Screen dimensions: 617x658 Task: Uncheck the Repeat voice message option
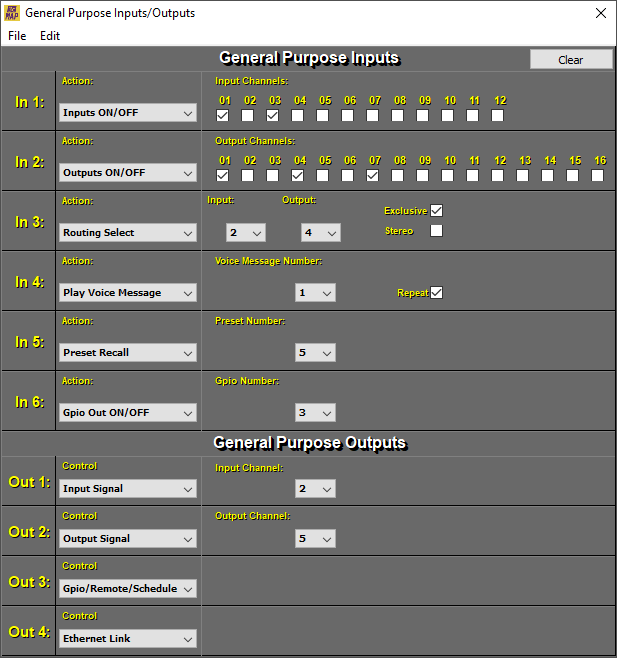[x=436, y=293]
